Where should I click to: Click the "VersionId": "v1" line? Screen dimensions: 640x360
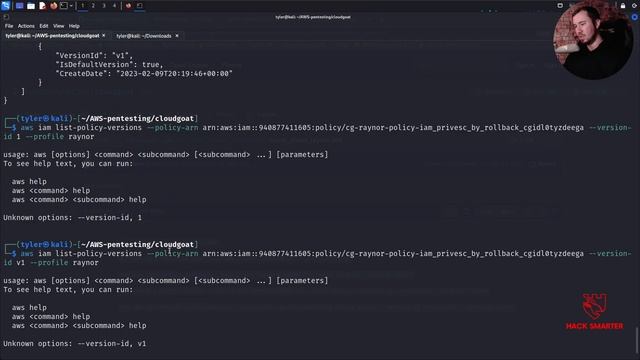94,56
